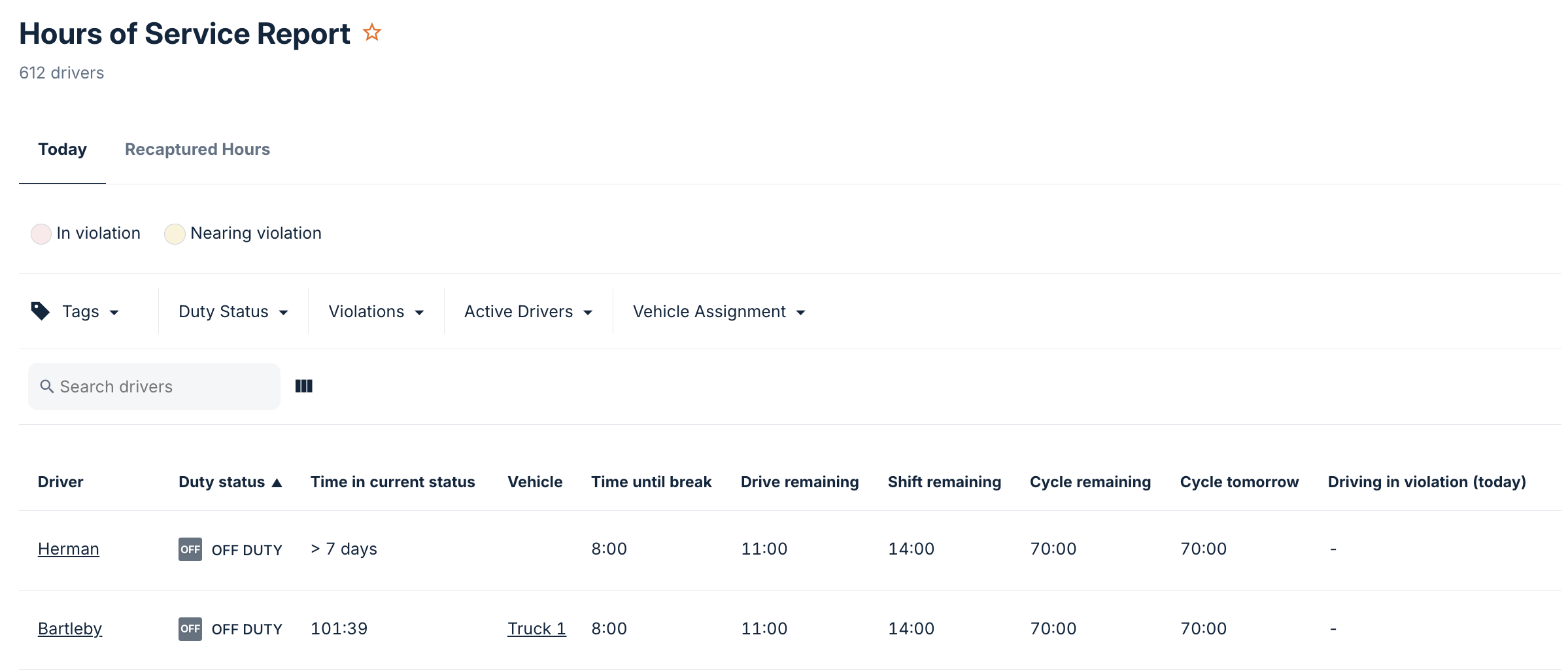1568x671 pixels.
Task: Click the Nearing violation color swatch
Action: tap(175, 233)
